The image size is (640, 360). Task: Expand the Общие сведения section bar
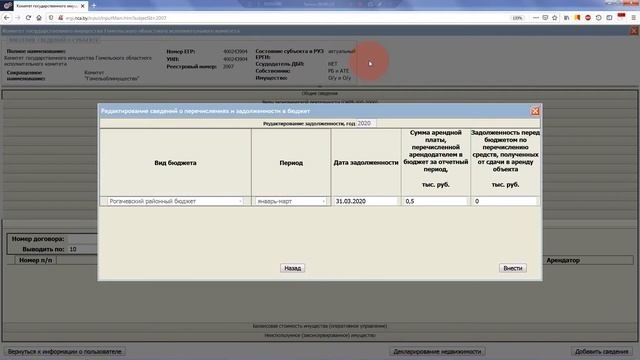320,93
